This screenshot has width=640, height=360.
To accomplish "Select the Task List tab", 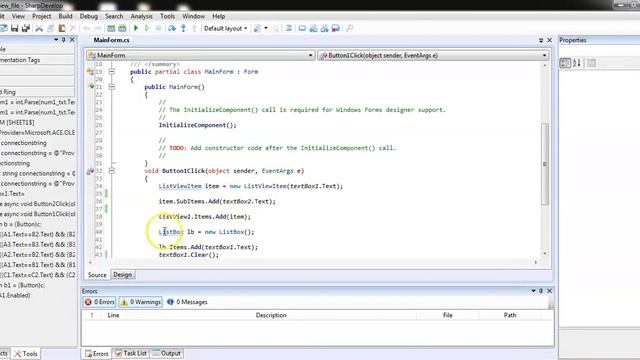I will (131, 353).
